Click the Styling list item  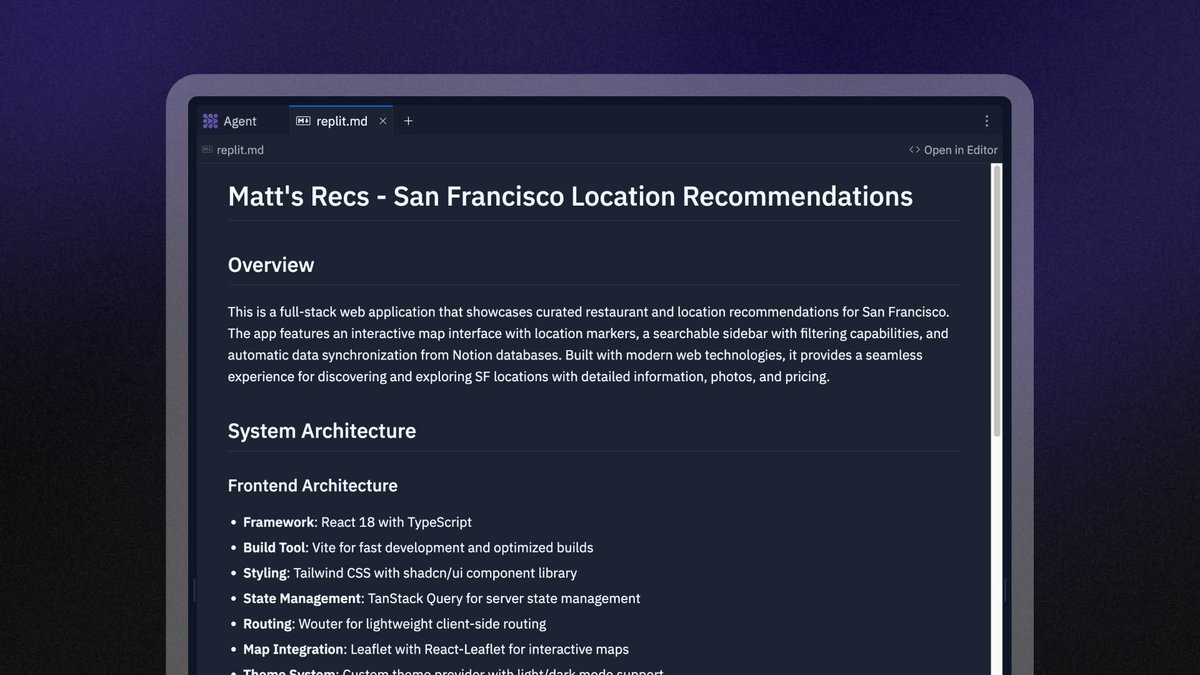pos(410,573)
